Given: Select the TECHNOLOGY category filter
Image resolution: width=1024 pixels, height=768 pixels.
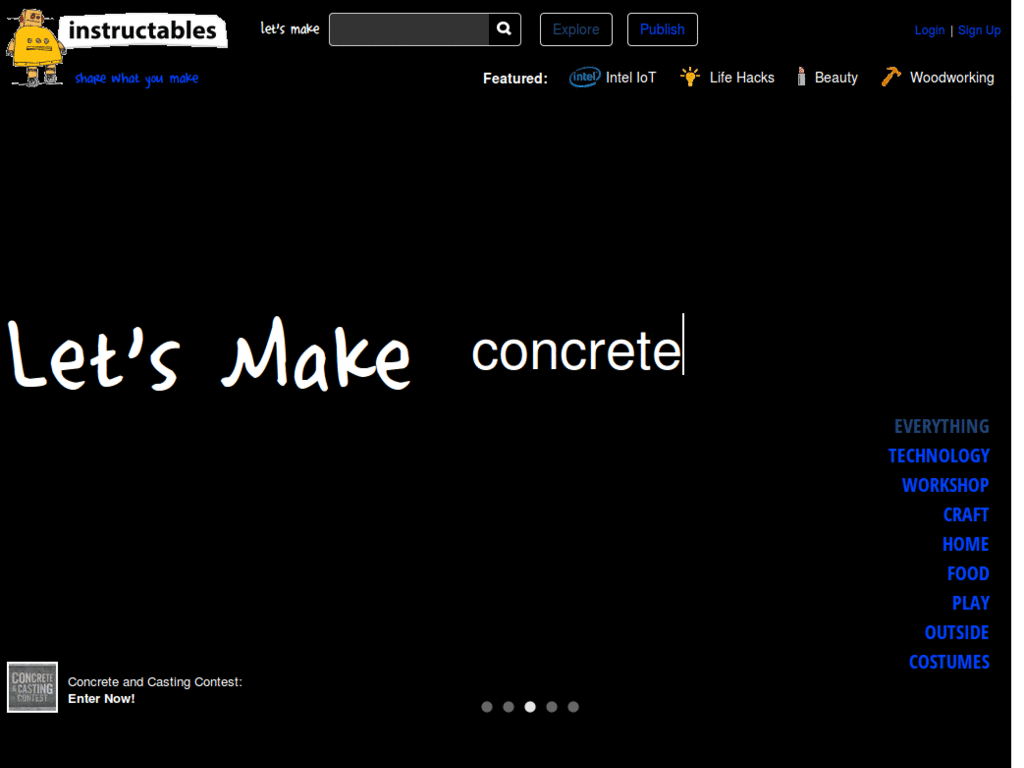Looking at the screenshot, I should point(938,455).
